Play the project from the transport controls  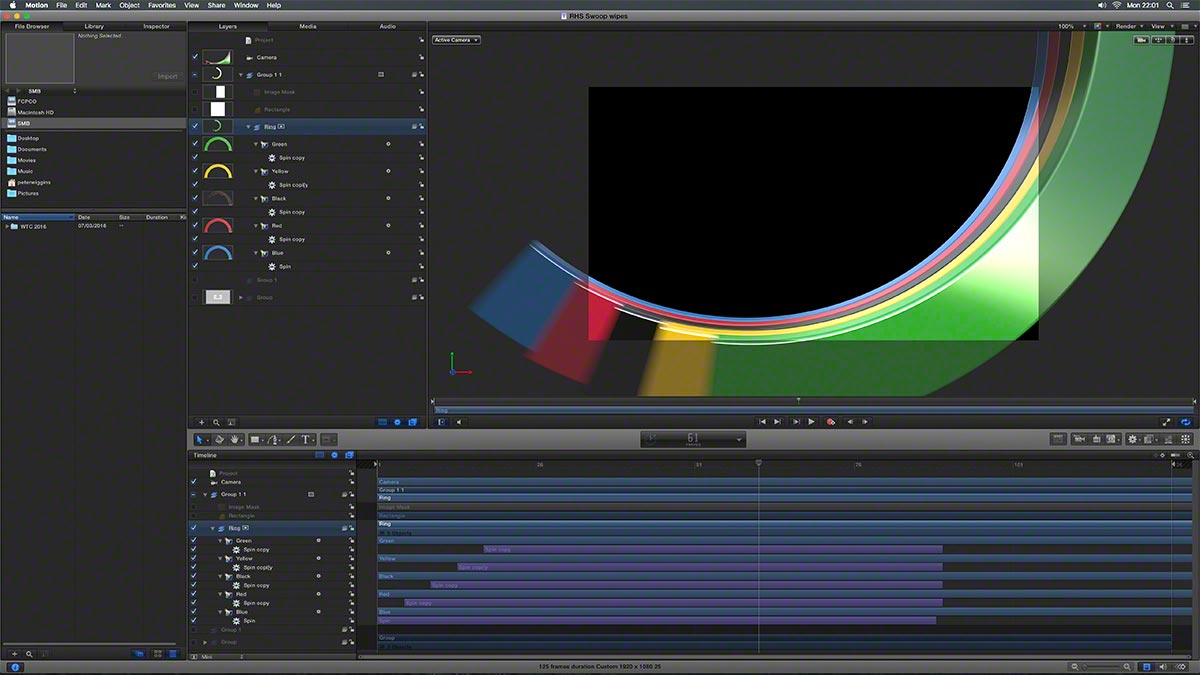pyautogui.click(x=811, y=422)
